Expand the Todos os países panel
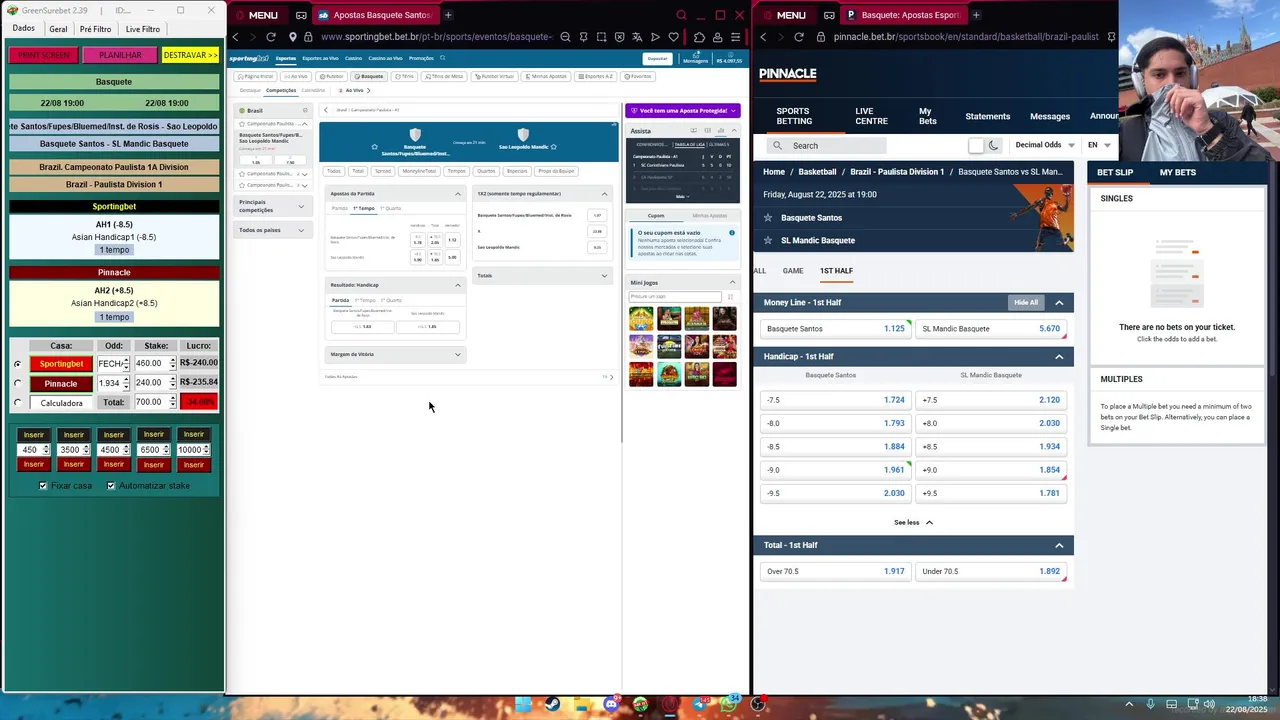Screen dimensions: 1280x720 272,230
